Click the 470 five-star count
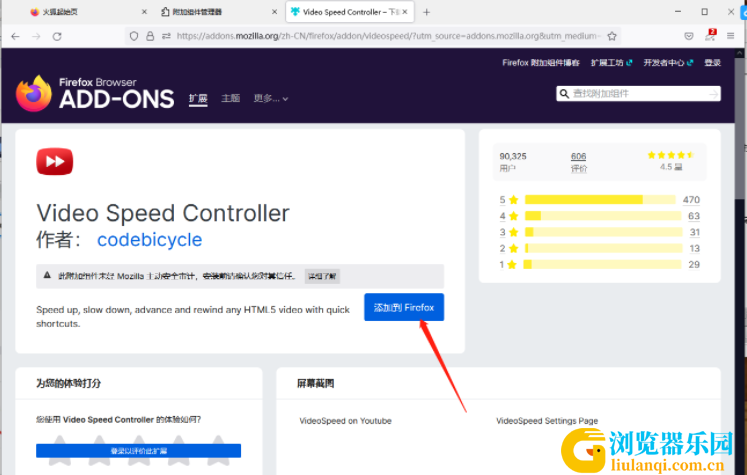 tap(691, 200)
